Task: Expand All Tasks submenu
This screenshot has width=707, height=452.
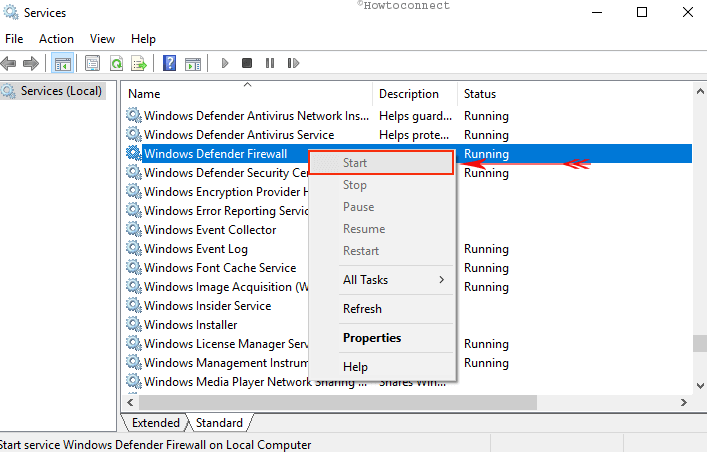Action: point(381,280)
